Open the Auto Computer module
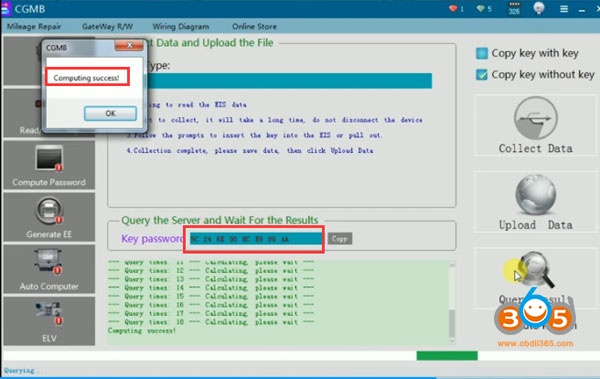 [x=49, y=269]
